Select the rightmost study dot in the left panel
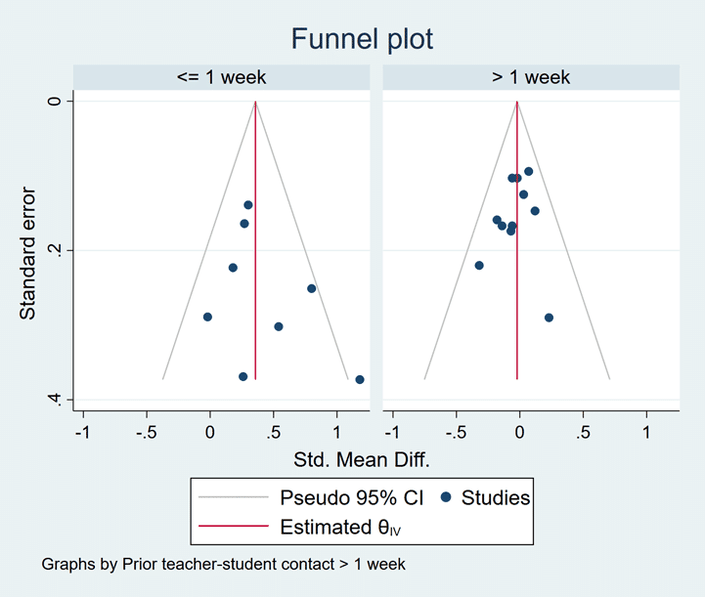The width and height of the screenshot is (705, 597). (x=360, y=379)
